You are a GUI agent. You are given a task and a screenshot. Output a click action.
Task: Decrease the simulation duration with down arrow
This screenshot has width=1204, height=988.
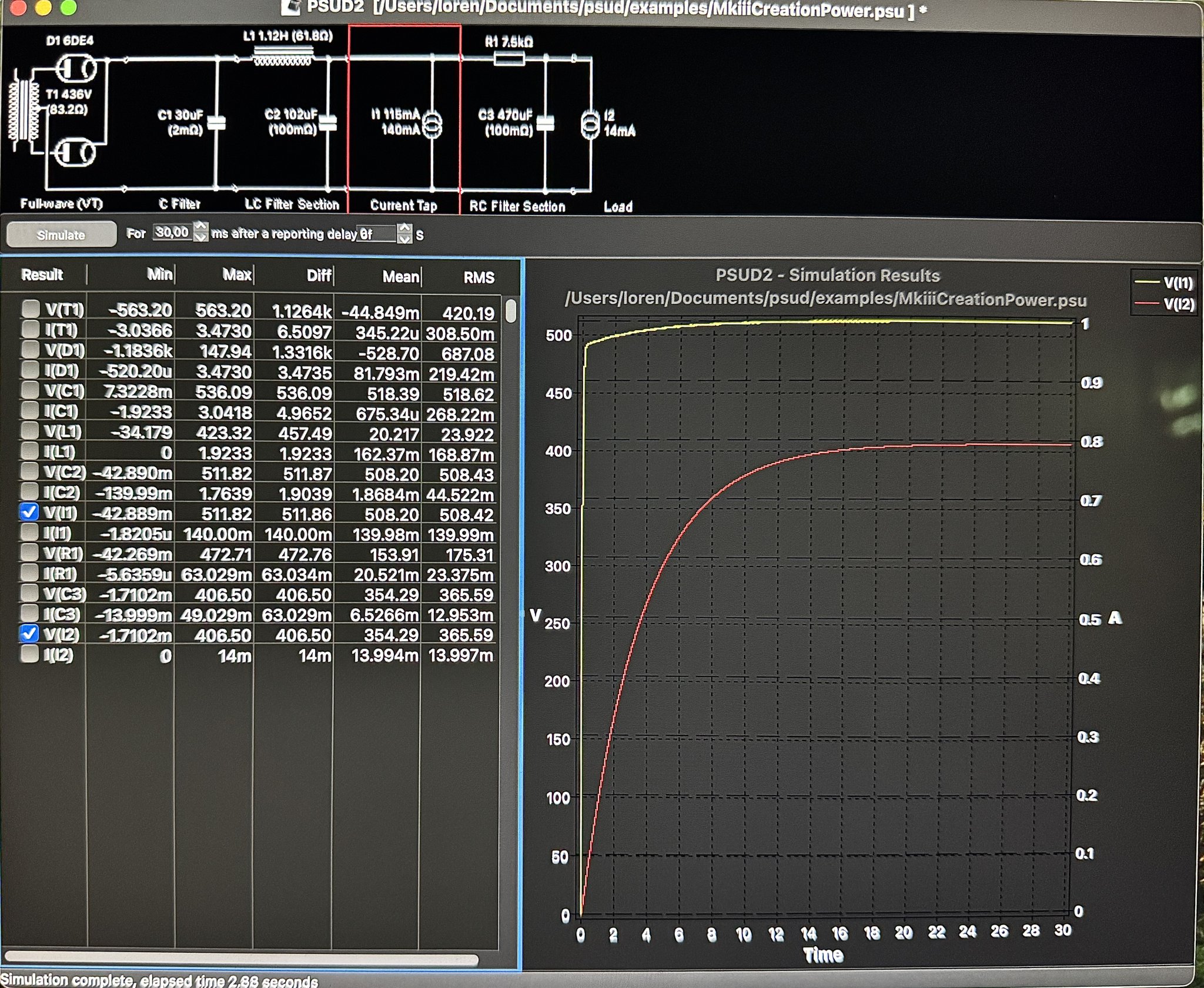pos(201,237)
